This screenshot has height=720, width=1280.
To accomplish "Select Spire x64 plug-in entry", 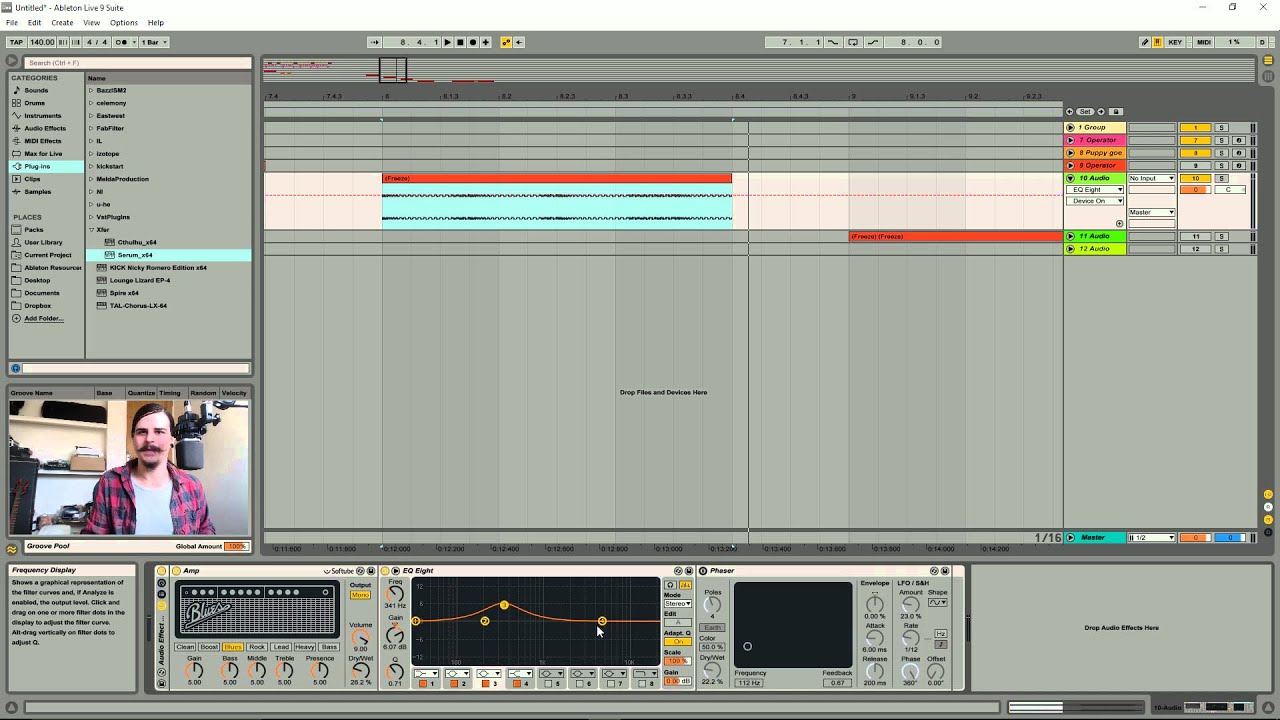I will 124,293.
